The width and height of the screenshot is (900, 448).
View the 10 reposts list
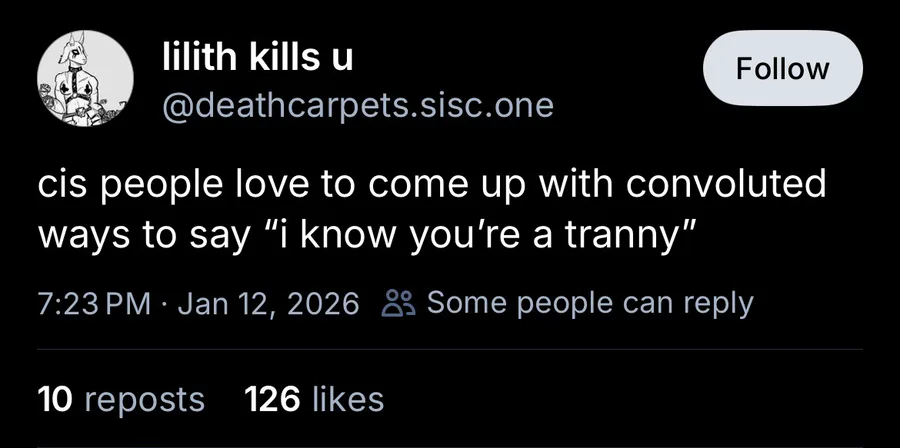(120, 400)
